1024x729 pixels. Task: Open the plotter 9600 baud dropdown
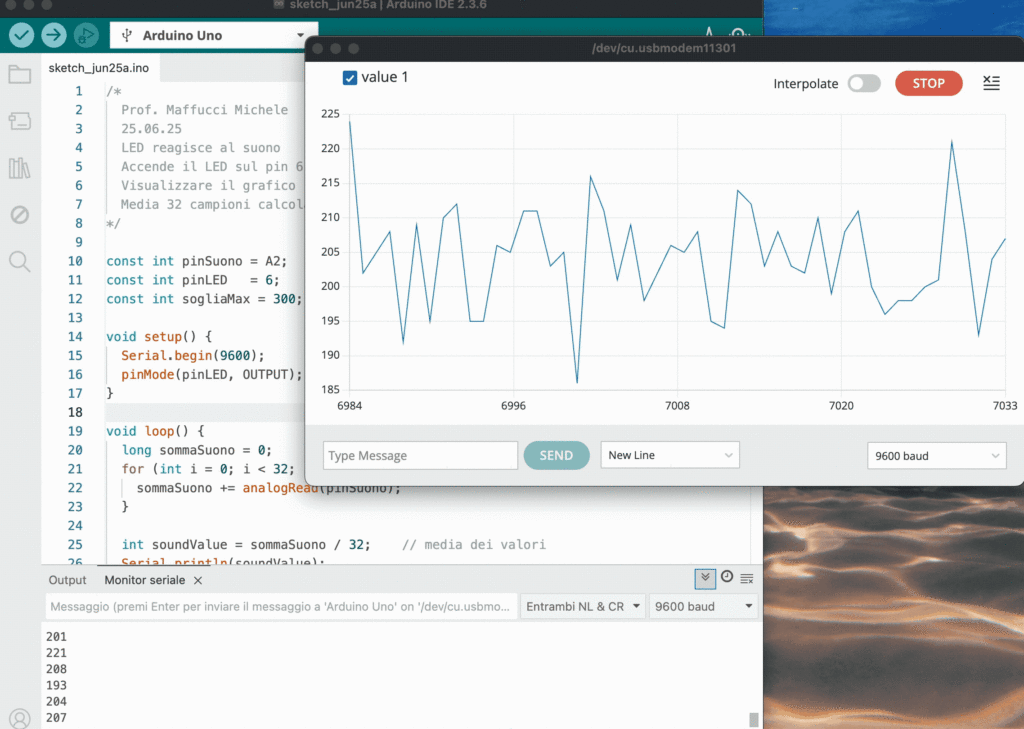pos(936,455)
